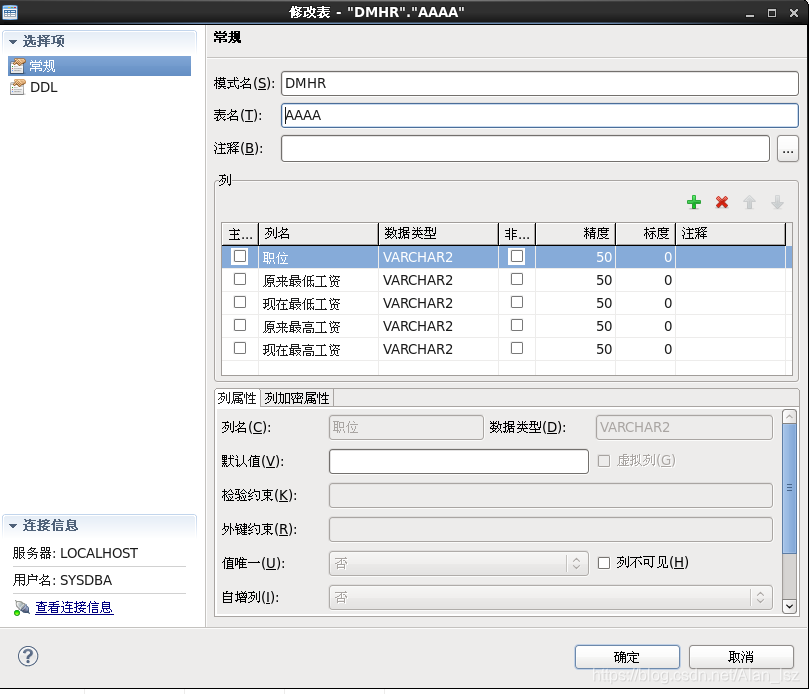
Task: Click the 用户名: SYSDBA text
Action: pyautogui.click(x=62, y=580)
